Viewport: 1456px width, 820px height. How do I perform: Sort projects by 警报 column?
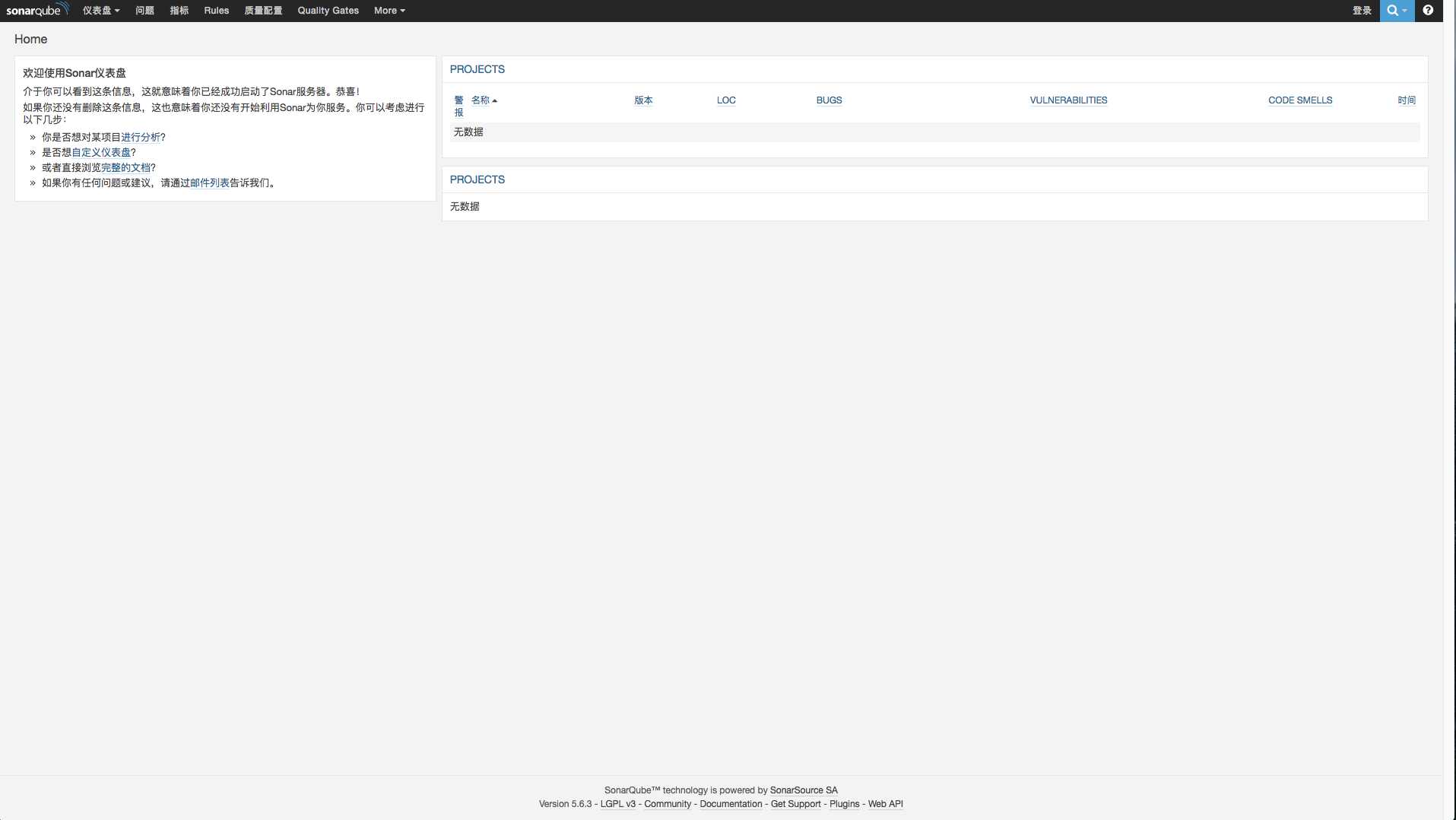click(458, 106)
